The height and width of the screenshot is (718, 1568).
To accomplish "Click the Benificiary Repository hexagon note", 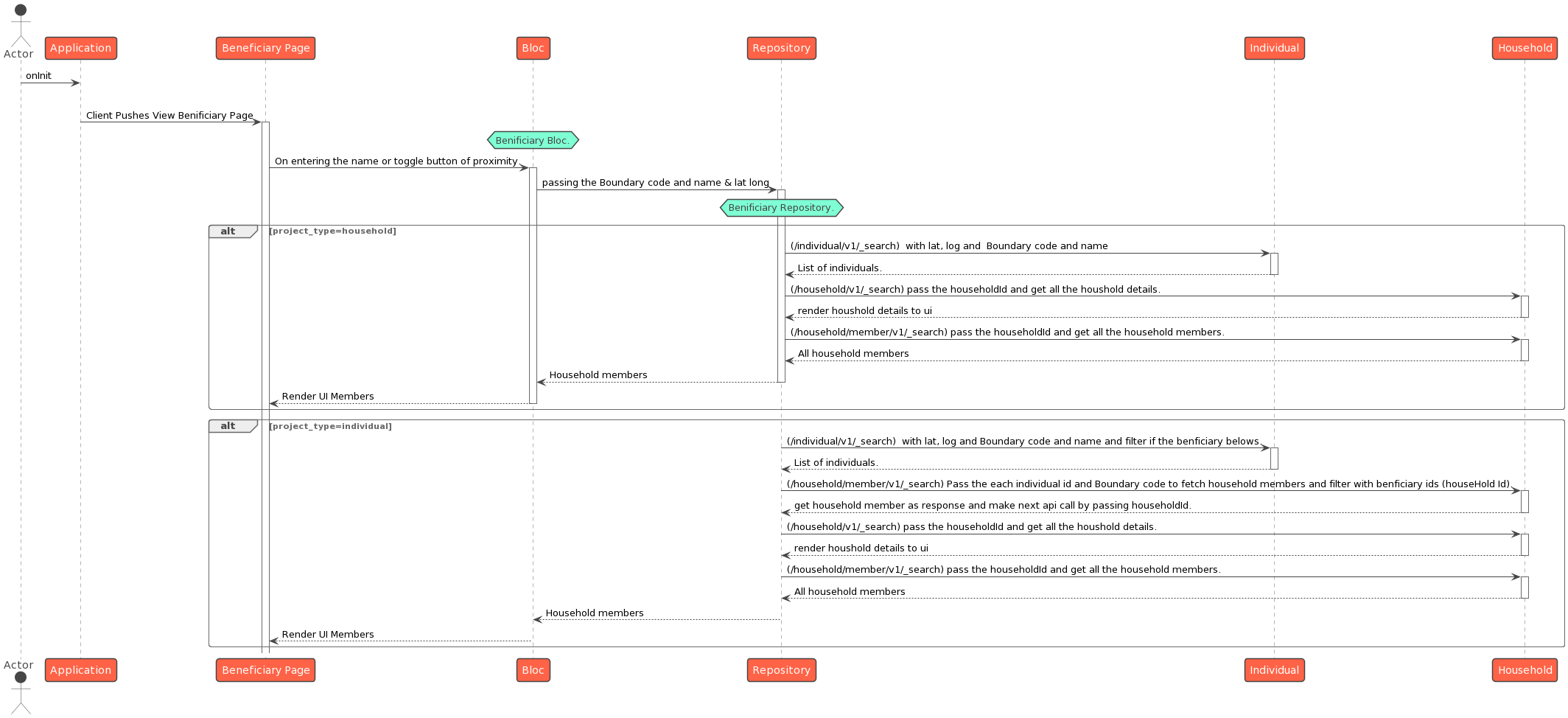I will (x=781, y=208).
